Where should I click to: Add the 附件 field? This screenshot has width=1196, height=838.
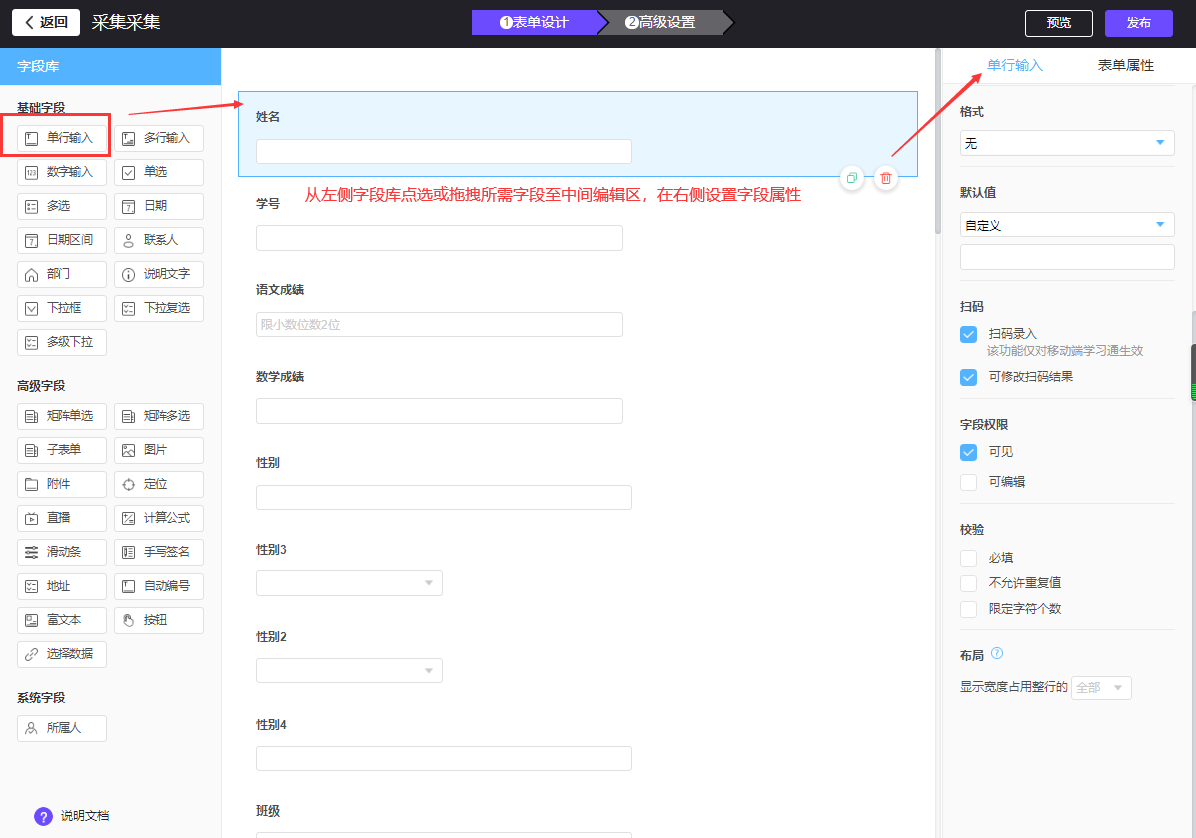pyautogui.click(x=62, y=484)
